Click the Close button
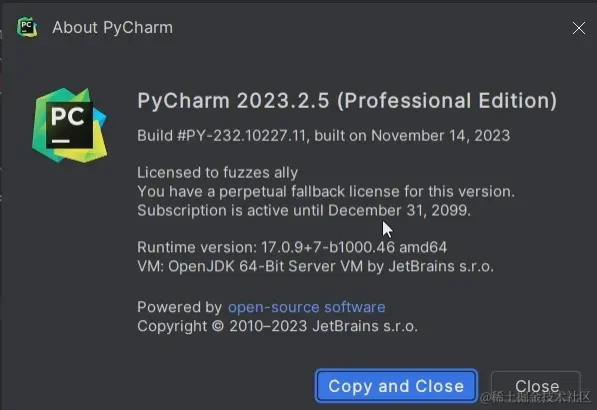The image size is (597, 410). [536, 386]
